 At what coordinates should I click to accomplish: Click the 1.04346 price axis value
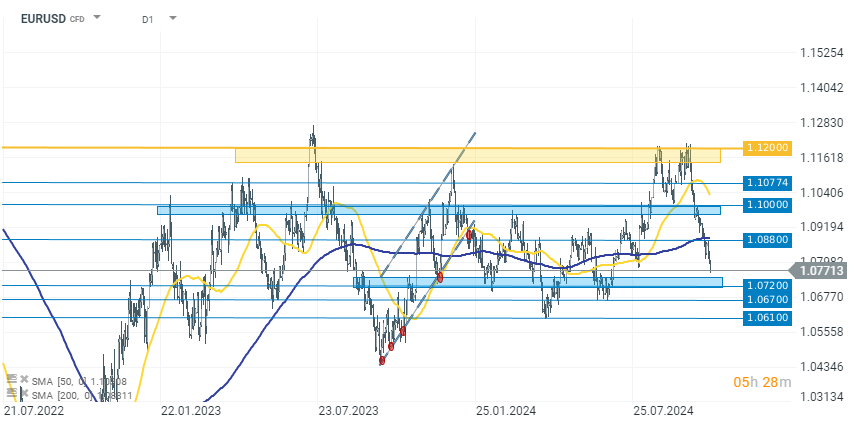pyautogui.click(x=822, y=366)
